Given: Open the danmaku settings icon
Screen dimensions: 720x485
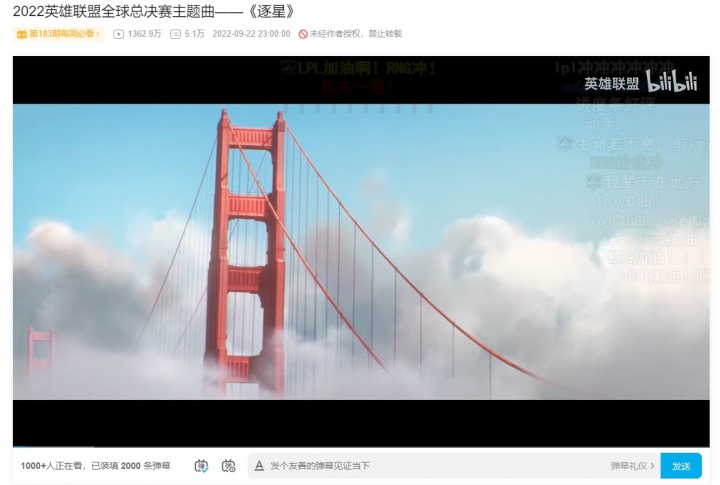Looking at the screenshot, I should [x=228, y=466].
